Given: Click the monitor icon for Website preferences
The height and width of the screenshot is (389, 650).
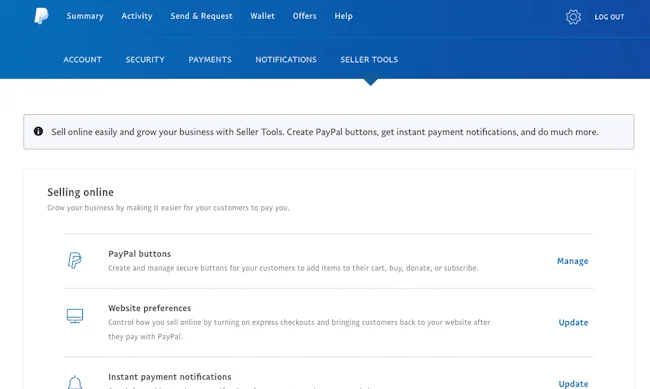Looking at the screenshot, I should tap(75, 316).
